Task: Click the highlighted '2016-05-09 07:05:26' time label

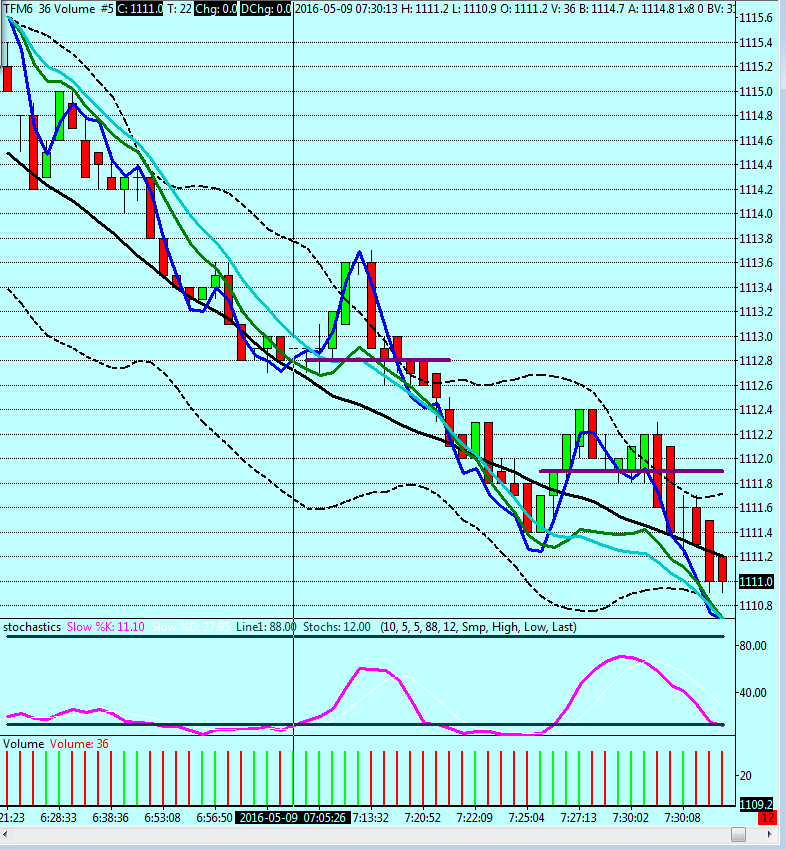Action: tap(293, 818)
